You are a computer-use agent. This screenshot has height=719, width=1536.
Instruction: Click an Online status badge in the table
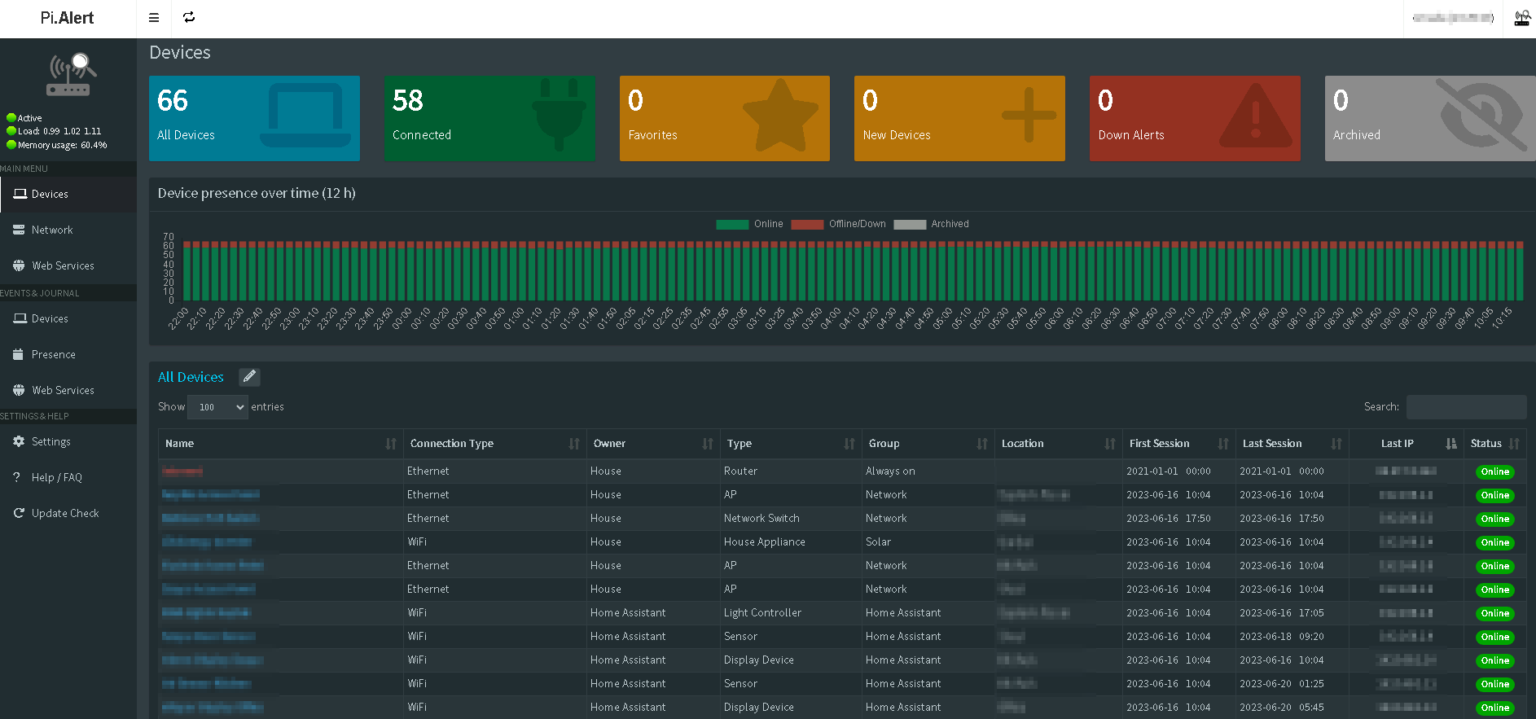tap(1494, 471)
